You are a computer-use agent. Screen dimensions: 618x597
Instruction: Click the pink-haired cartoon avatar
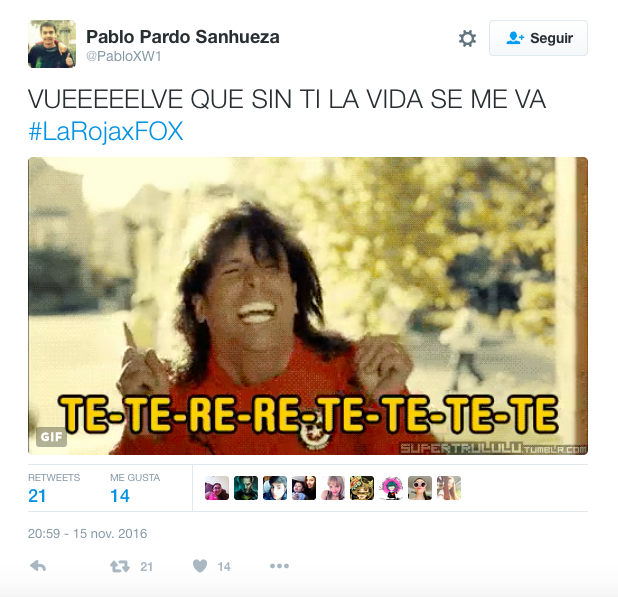click(391, 488)
